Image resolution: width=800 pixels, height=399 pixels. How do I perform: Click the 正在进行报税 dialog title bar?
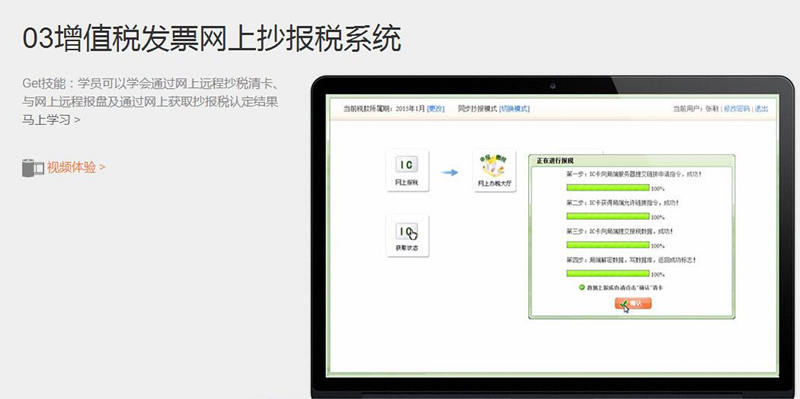632,160
